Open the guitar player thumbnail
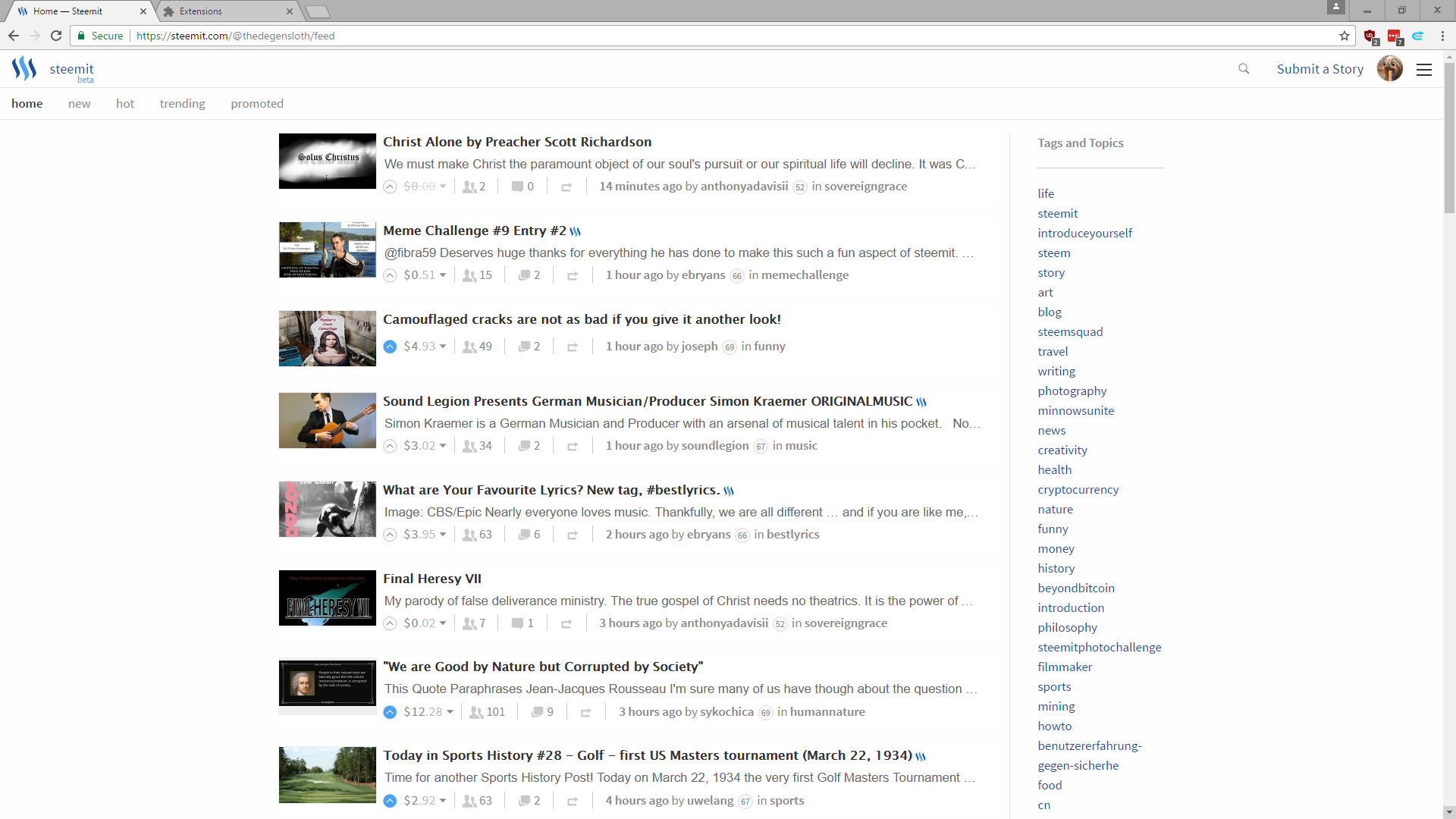This screenshot has width=1456, height=819. pos(328,420)
